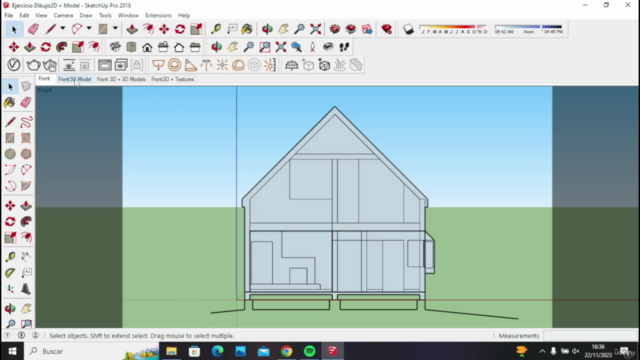This screenshot has height=360, width=640.
Task: Toggle Show/Hide Shadows button
Action: coord(408,29)
